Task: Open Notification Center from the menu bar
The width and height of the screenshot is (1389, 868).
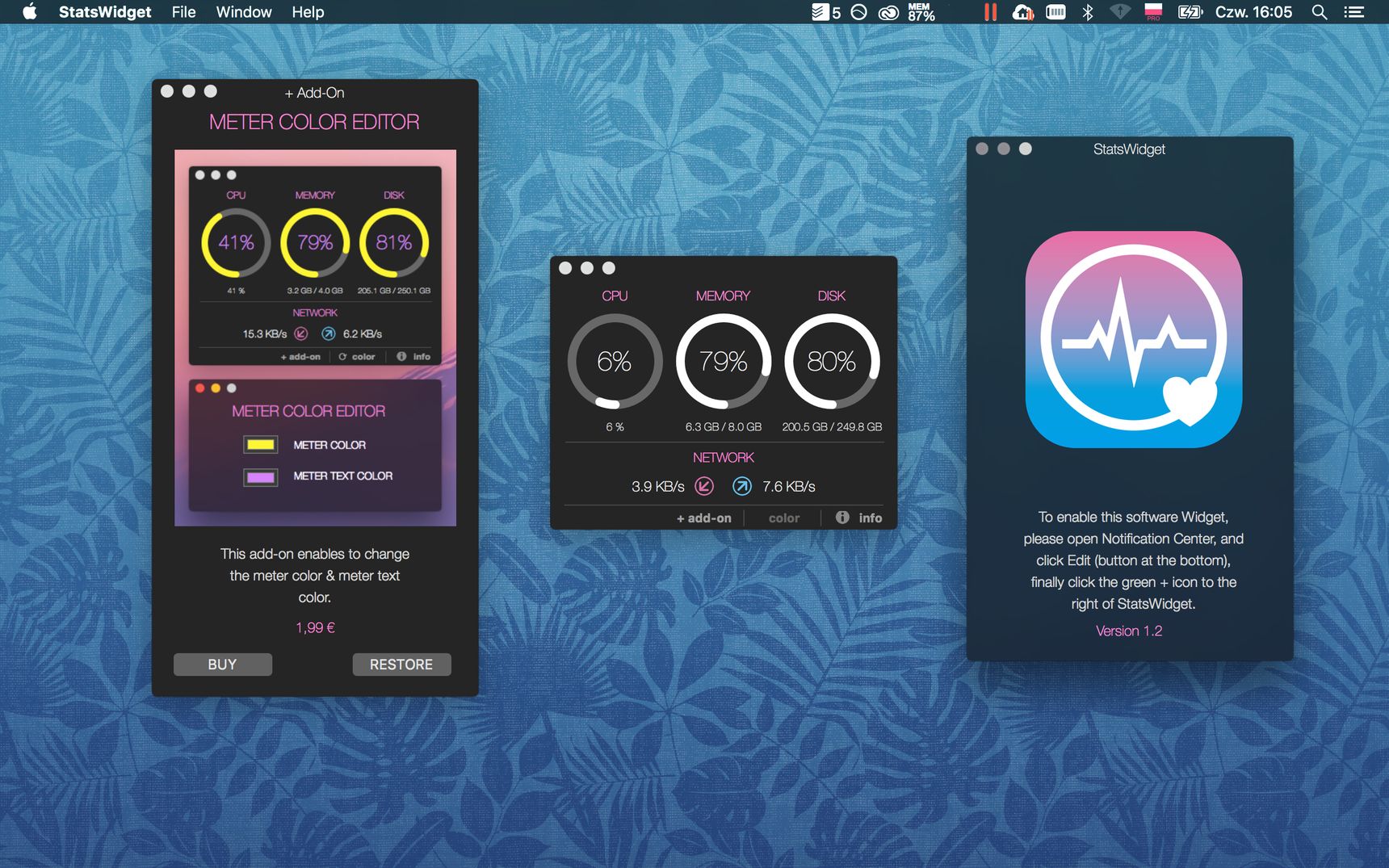Action: coord(1354,12)
